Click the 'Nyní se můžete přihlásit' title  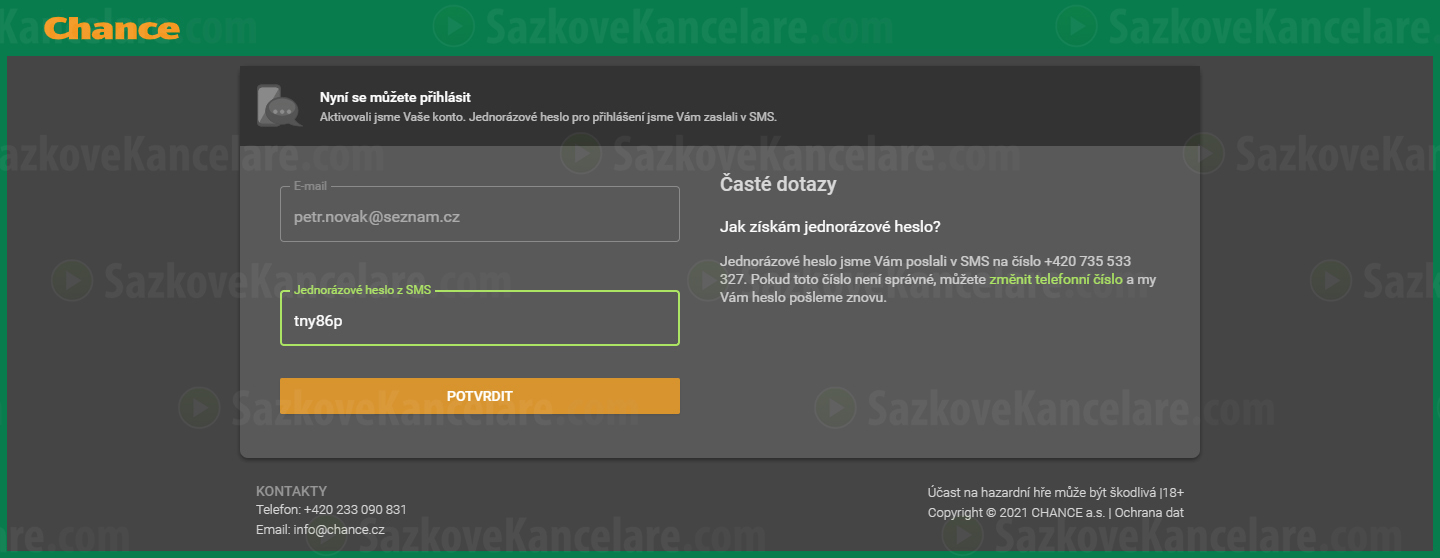pos(395,98)
